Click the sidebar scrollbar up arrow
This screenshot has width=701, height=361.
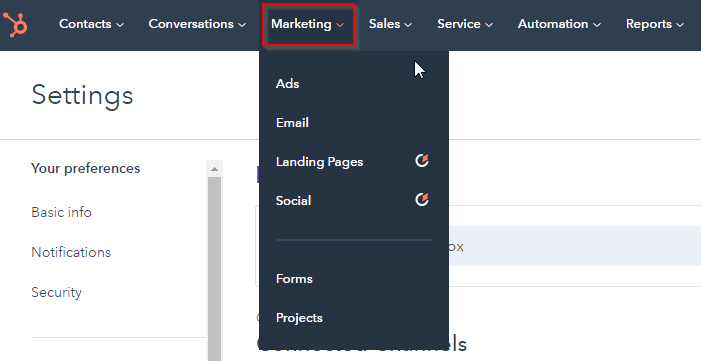click(x=214, y=169)
